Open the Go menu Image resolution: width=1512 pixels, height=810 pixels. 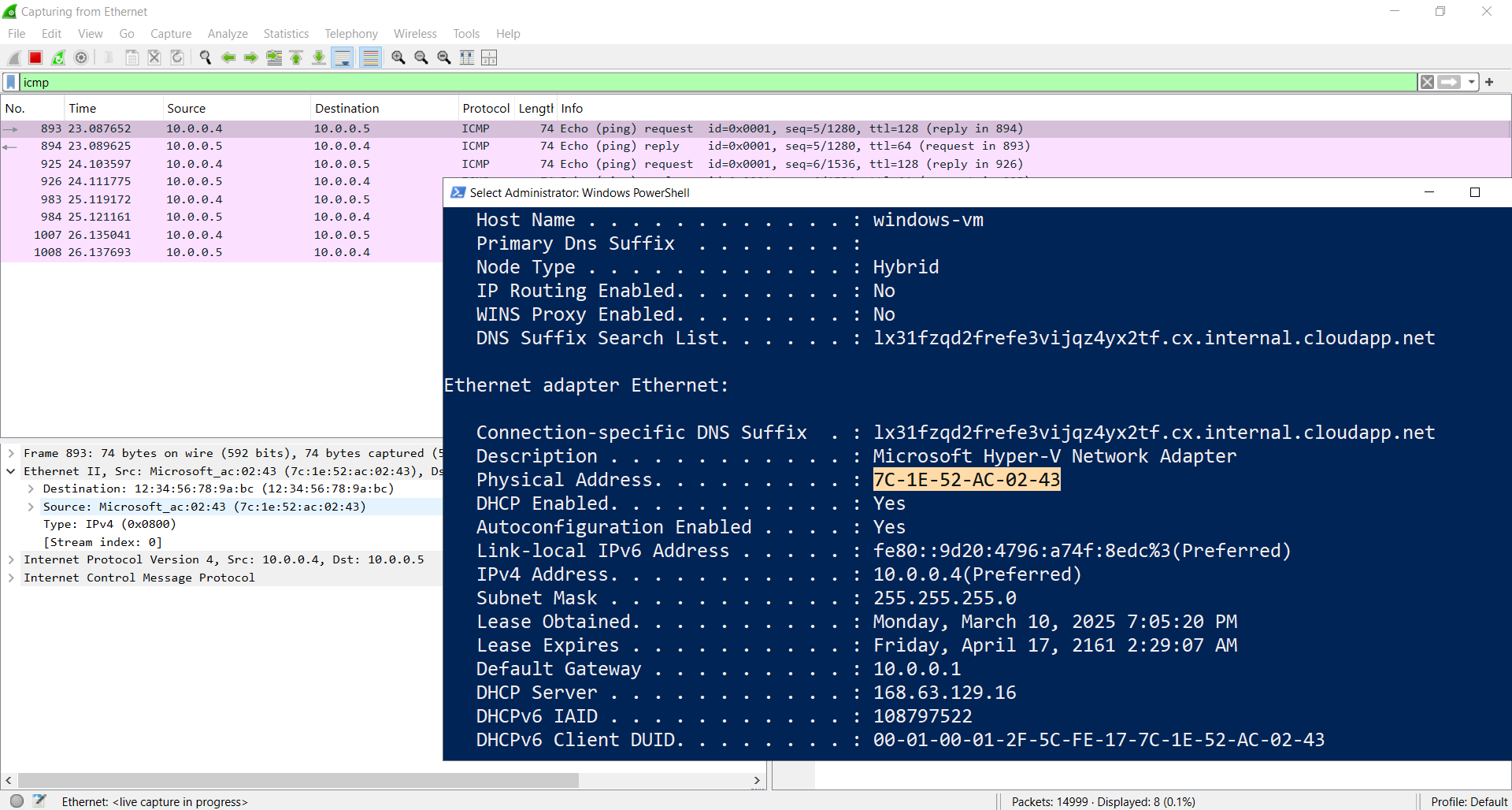click(127, 34)
